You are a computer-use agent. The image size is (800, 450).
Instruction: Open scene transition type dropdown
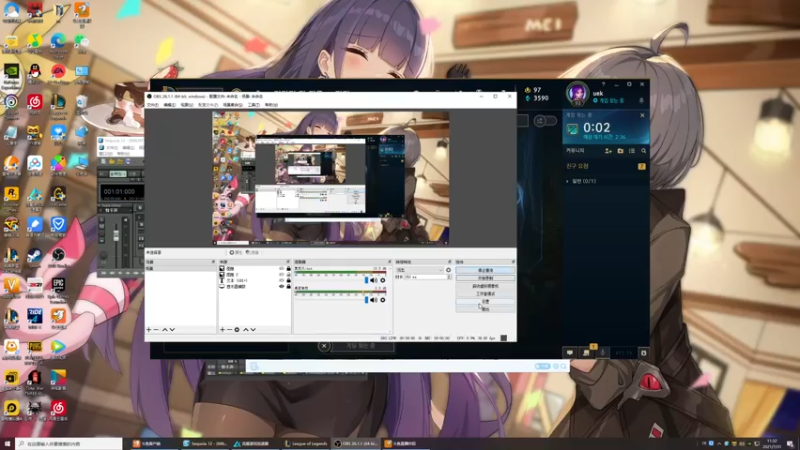coord(419,270)
